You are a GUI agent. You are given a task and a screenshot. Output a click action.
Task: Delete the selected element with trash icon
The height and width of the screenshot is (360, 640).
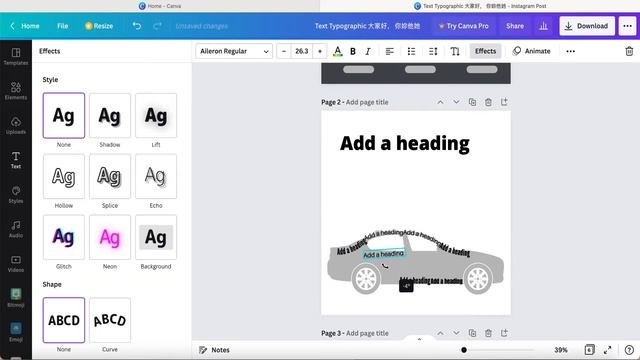(x=629, y=51)
